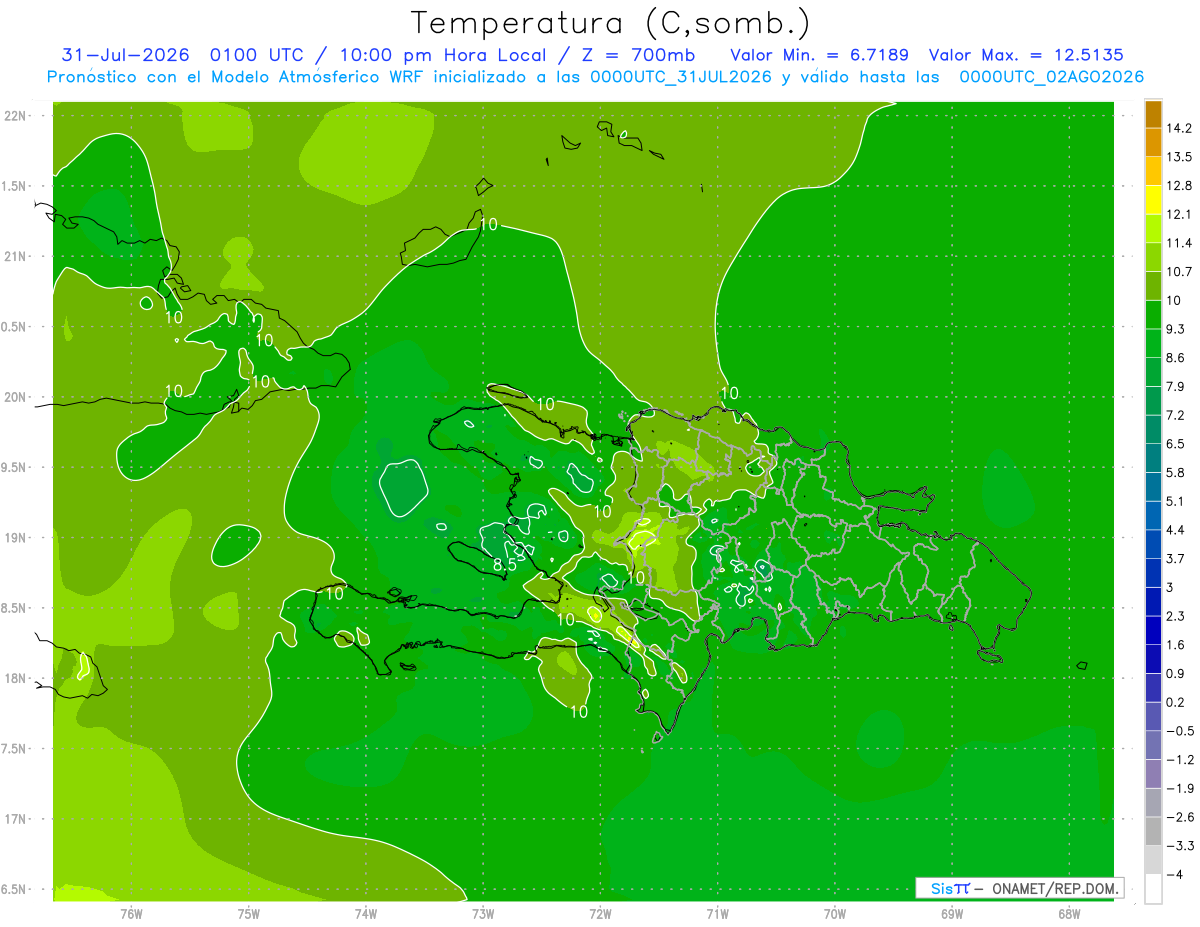Click the colorbar value '-1.2'
This screenshot has width=1200, height=927.
point(1179,759)
